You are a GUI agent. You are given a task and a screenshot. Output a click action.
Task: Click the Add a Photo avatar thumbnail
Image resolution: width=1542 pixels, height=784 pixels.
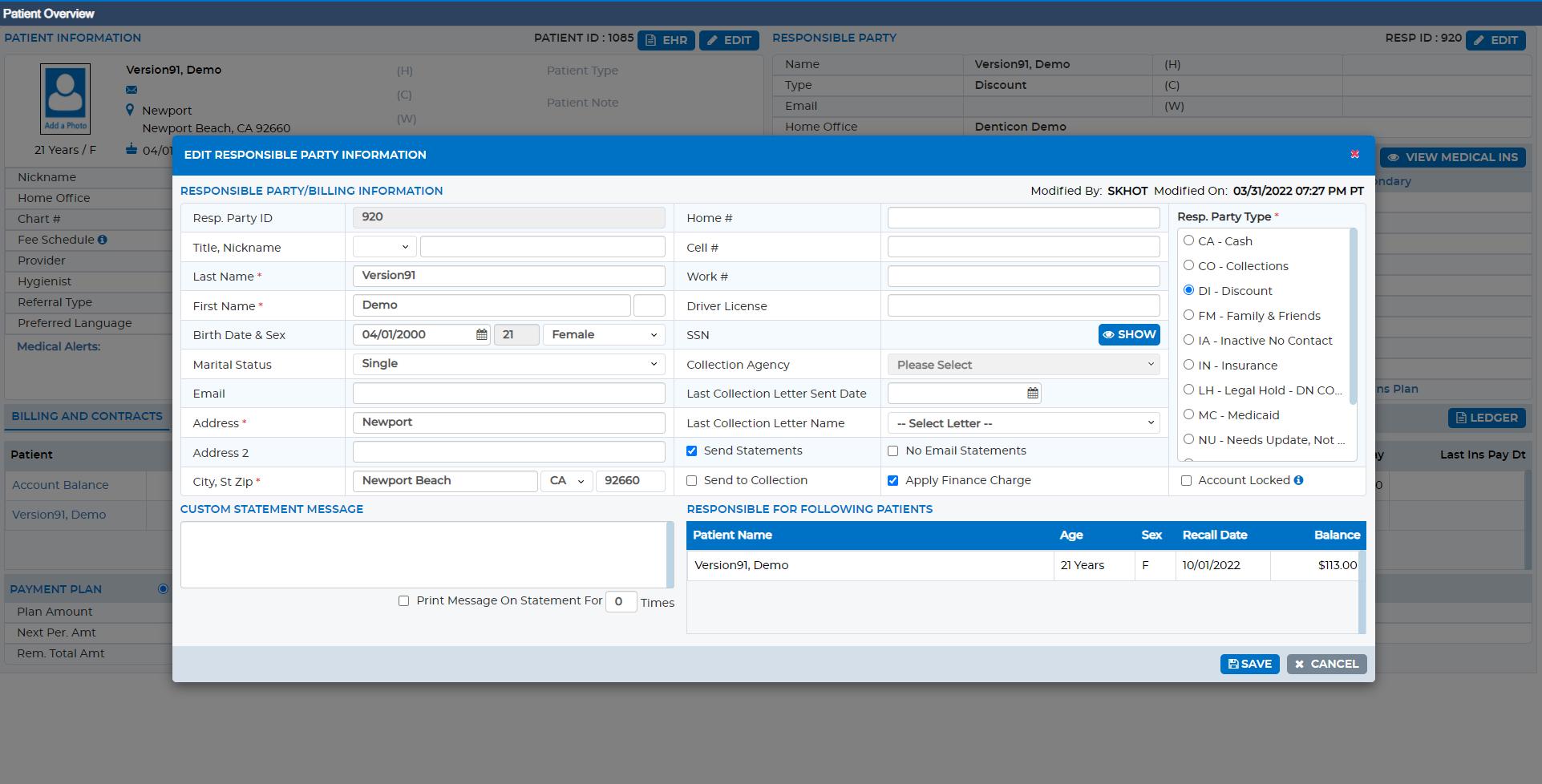pyautogui.click(x=66, y=99)
